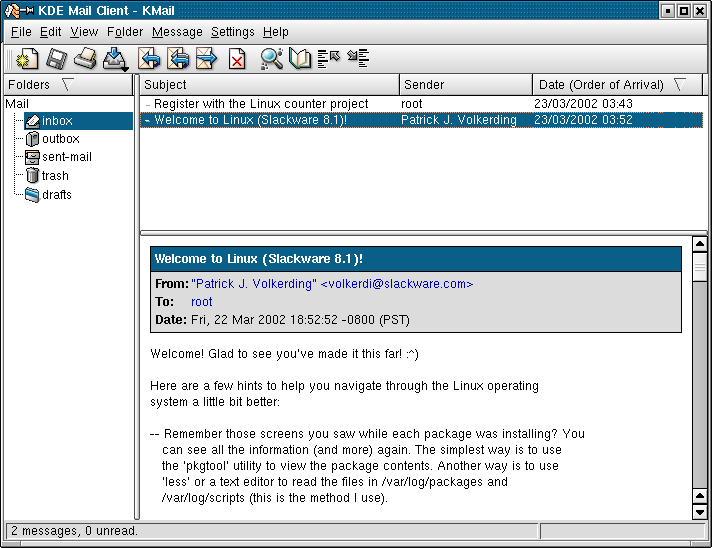Open the Message menu

[x=177, y=32]
